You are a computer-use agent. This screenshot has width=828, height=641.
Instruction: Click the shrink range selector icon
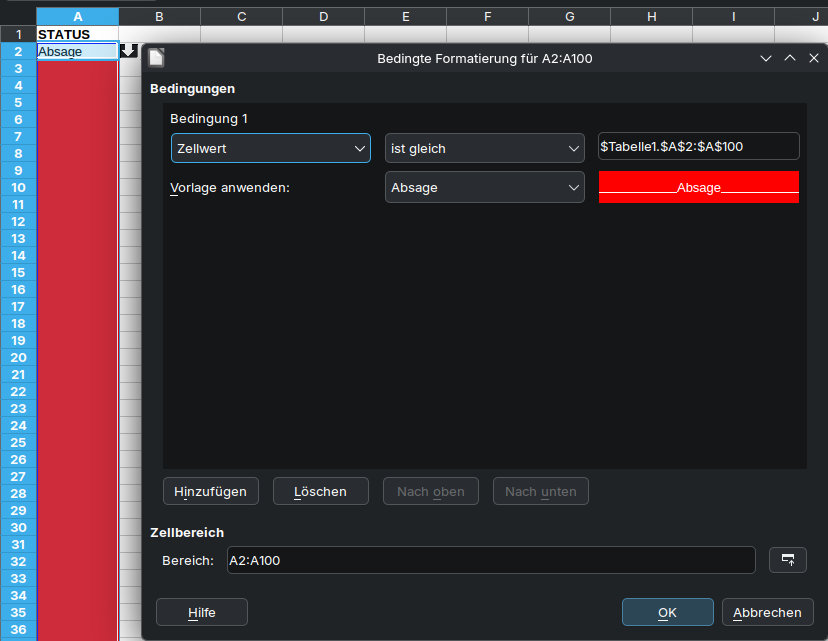[x=787, y=560]
